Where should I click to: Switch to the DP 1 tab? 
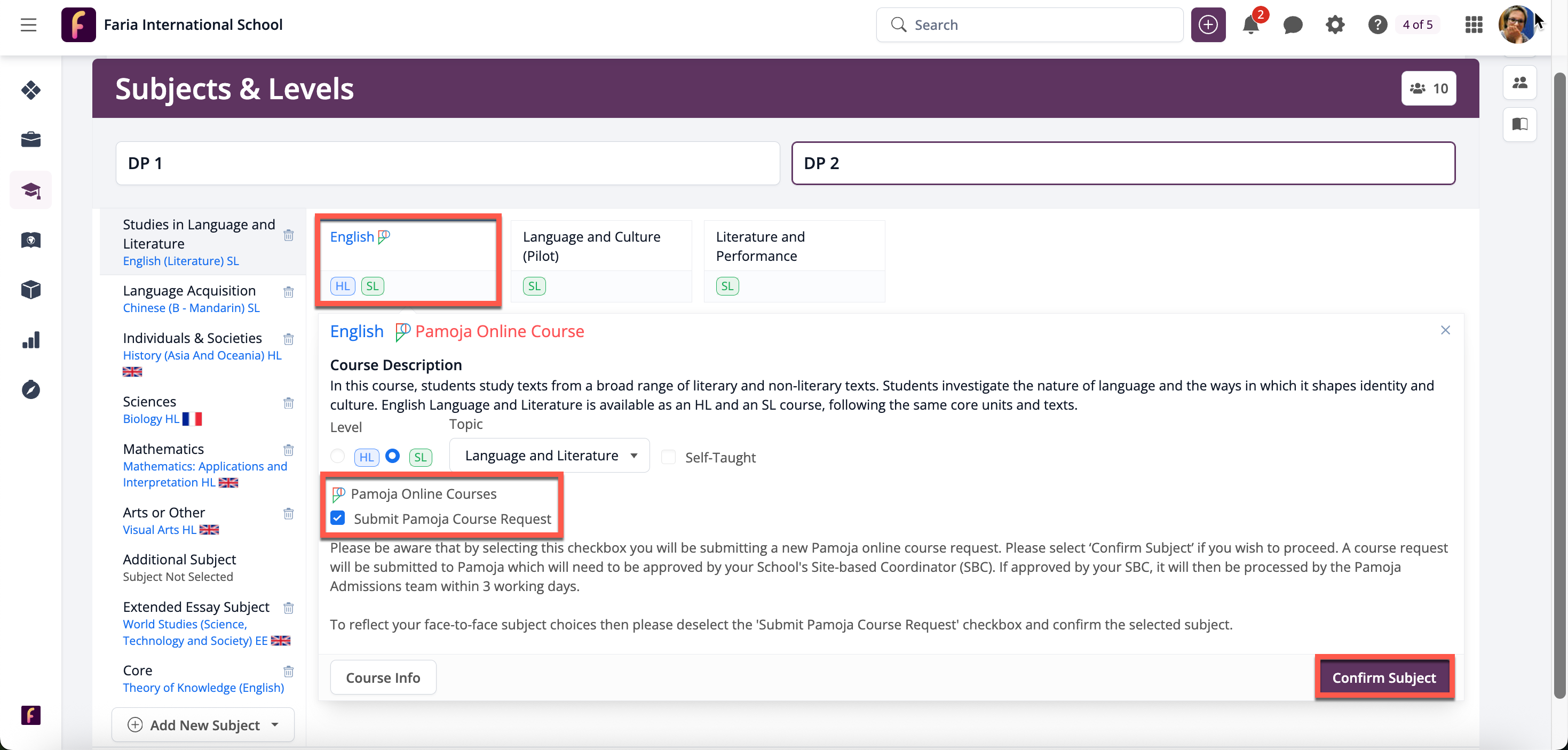click(447, 163)
